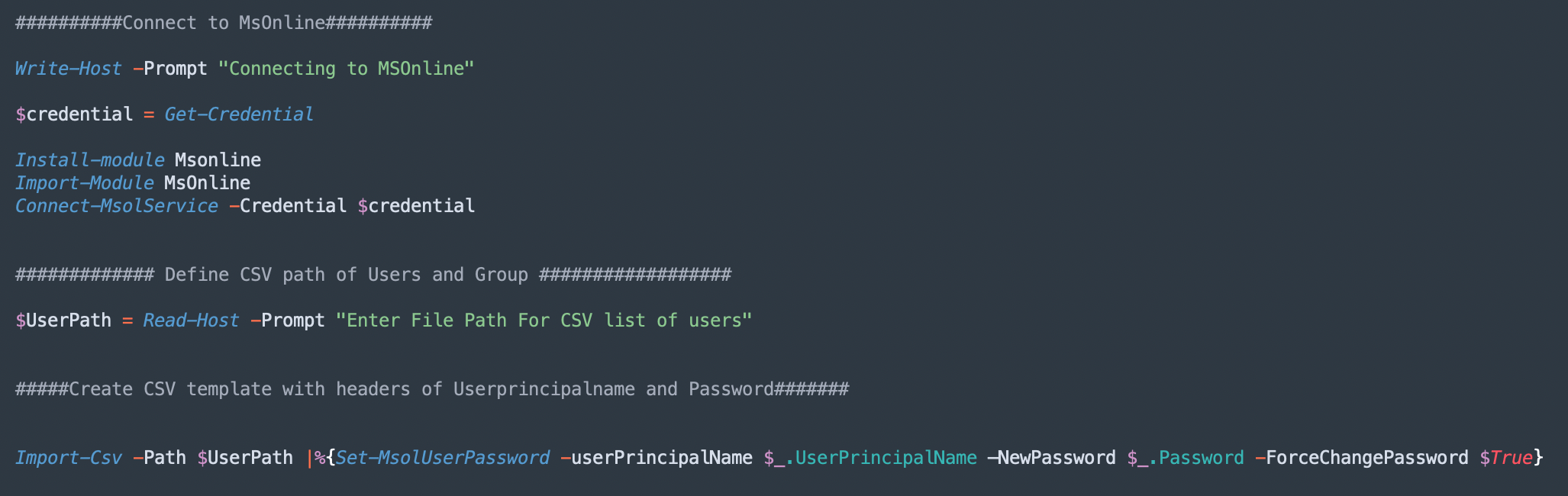
Task: Click the Install-module command
Action: (x=89, y=160)
